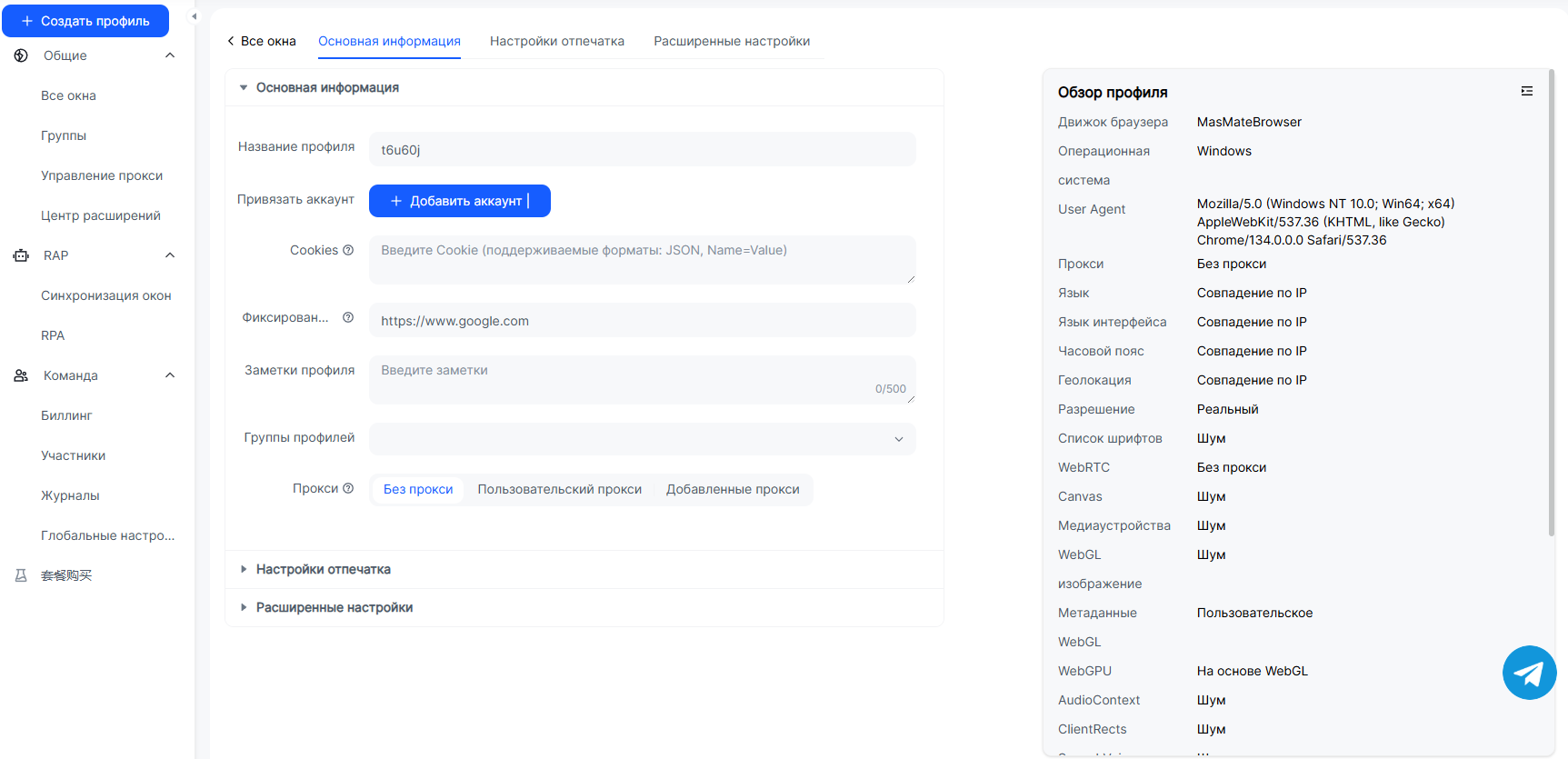Viewport: 1568px width, 759px height.
Task: Click the "Добавить аккаунт" button
Action: (459, 201)
